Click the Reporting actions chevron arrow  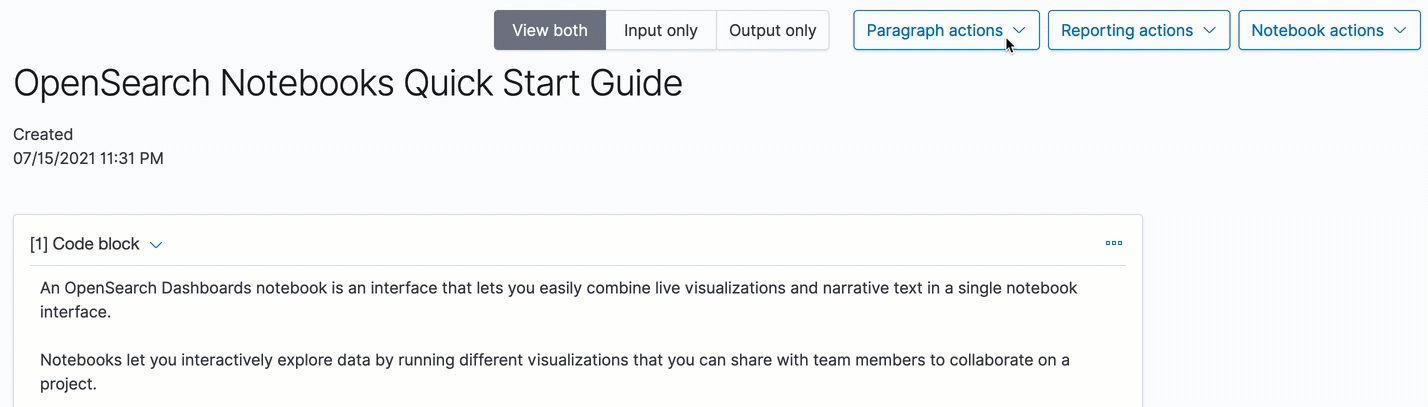(x=1209, y=31)
